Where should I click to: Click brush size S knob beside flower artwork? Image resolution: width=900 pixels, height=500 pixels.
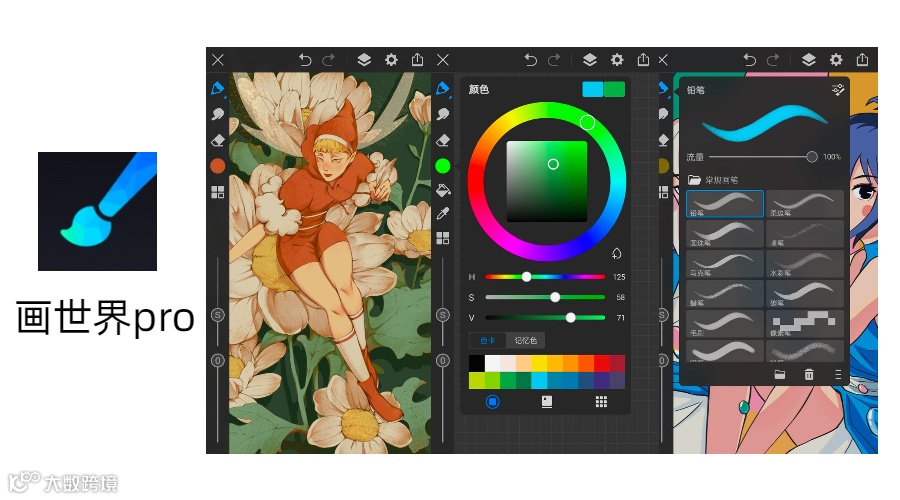[218, 315]
